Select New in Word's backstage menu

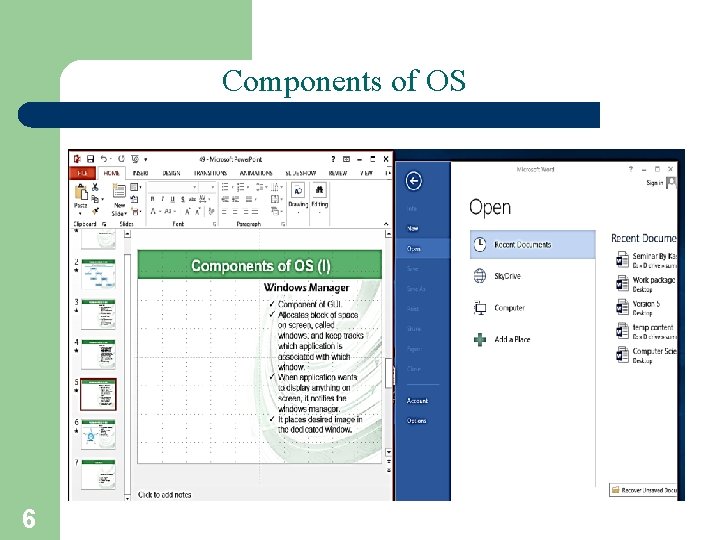pyautogui.click(x=412, y=228)
